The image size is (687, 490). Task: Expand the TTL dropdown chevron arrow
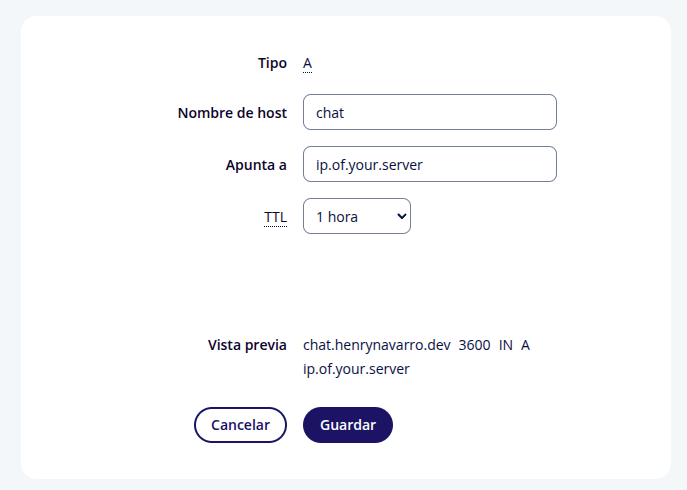coord(401,216)
